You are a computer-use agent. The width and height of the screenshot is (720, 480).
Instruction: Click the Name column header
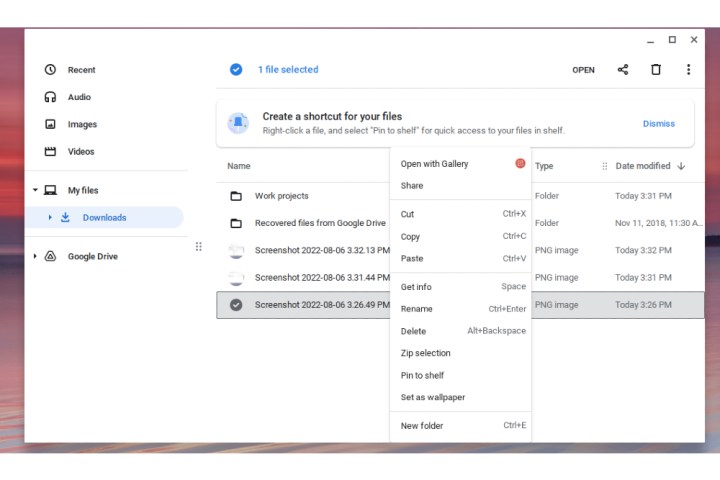click(x=239, y=166)
